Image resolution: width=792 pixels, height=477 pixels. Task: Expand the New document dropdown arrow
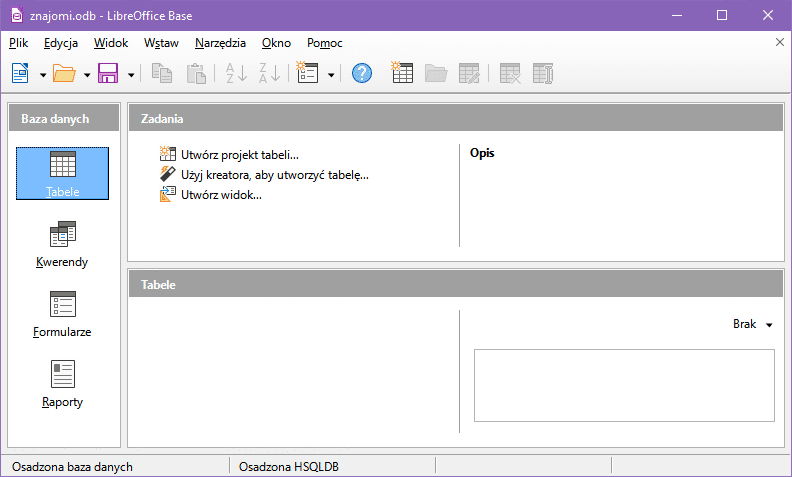(x=43, y=74)
